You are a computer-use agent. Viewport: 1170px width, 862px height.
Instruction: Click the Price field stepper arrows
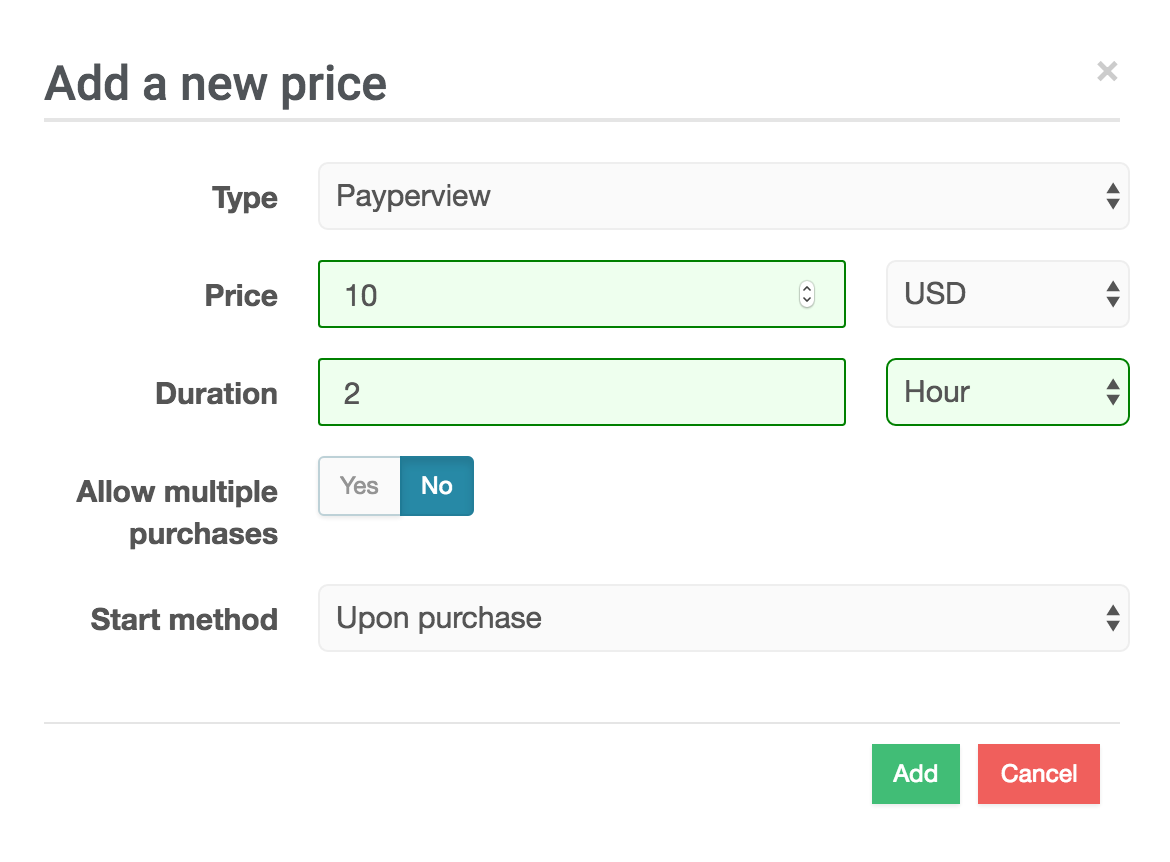pos(807,294)
